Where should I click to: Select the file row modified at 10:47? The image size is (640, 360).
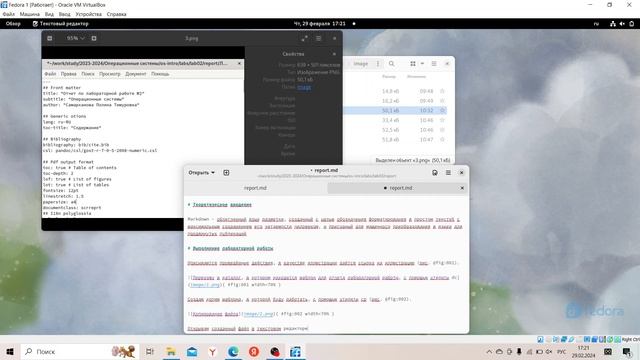pos(396,140)
